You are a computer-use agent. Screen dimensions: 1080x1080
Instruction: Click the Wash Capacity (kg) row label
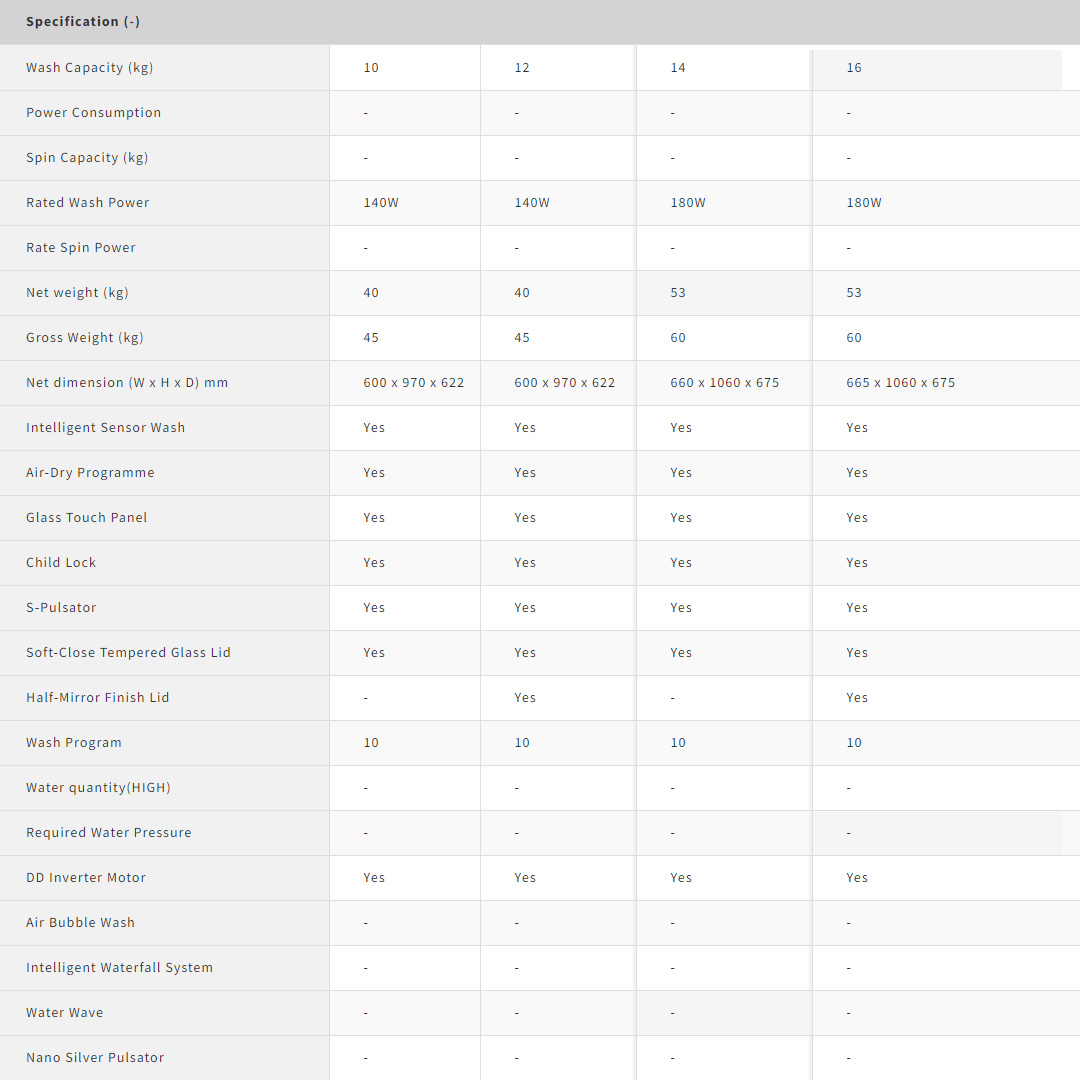89,68
